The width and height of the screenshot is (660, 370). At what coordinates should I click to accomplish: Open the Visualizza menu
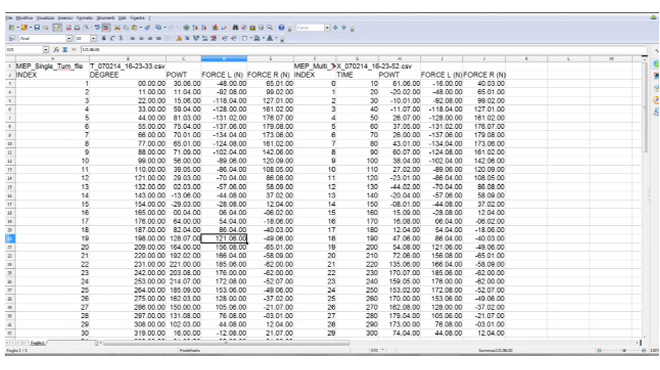coord(45,18)
